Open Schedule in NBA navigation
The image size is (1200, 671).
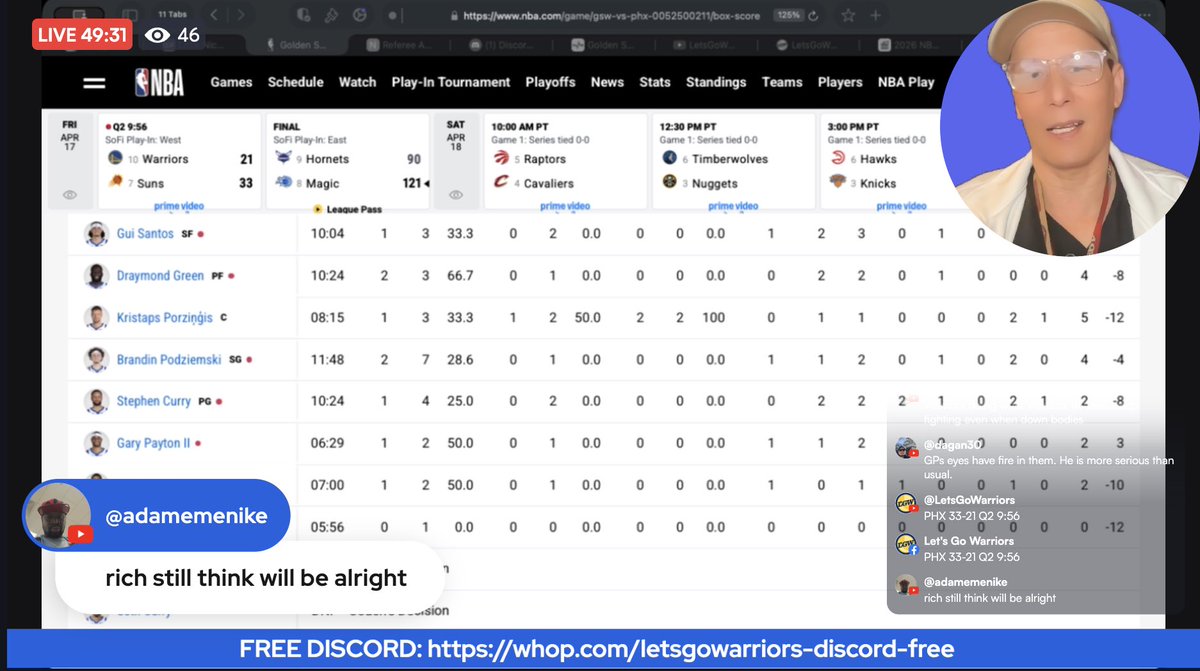point(295,82)
